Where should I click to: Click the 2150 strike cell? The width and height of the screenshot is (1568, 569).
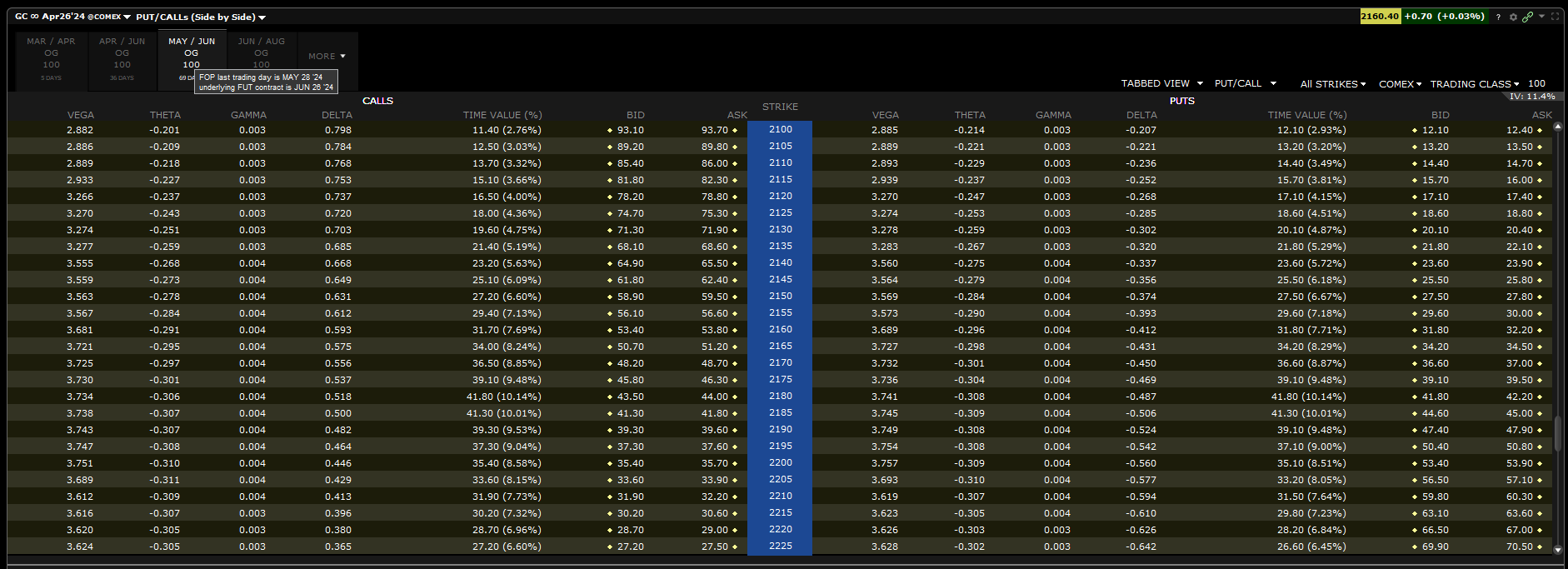click(x=780, y=297)
